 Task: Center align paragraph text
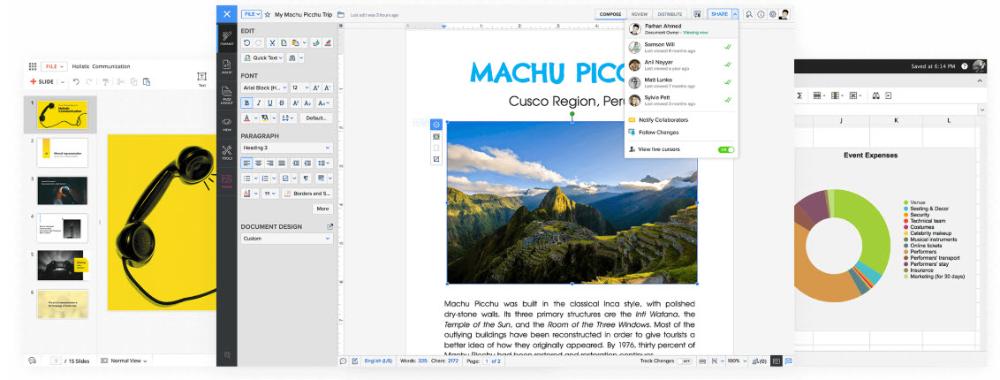tap(258, 163)
